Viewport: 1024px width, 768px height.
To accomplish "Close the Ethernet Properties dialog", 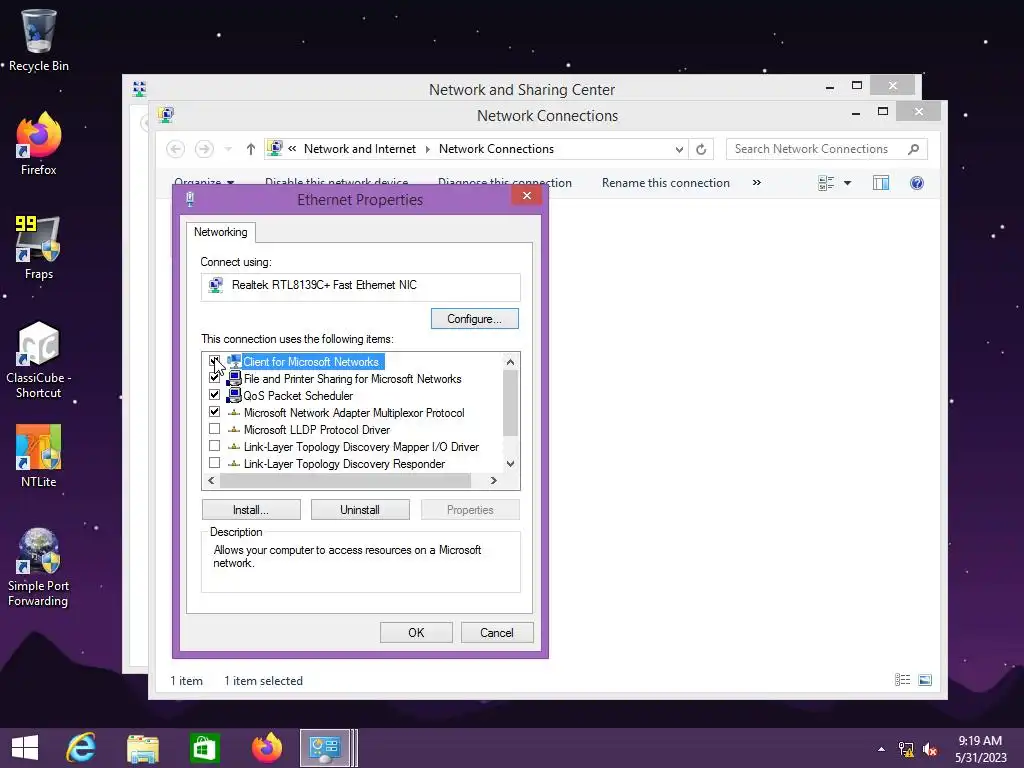I will click(x=527, y=195).
